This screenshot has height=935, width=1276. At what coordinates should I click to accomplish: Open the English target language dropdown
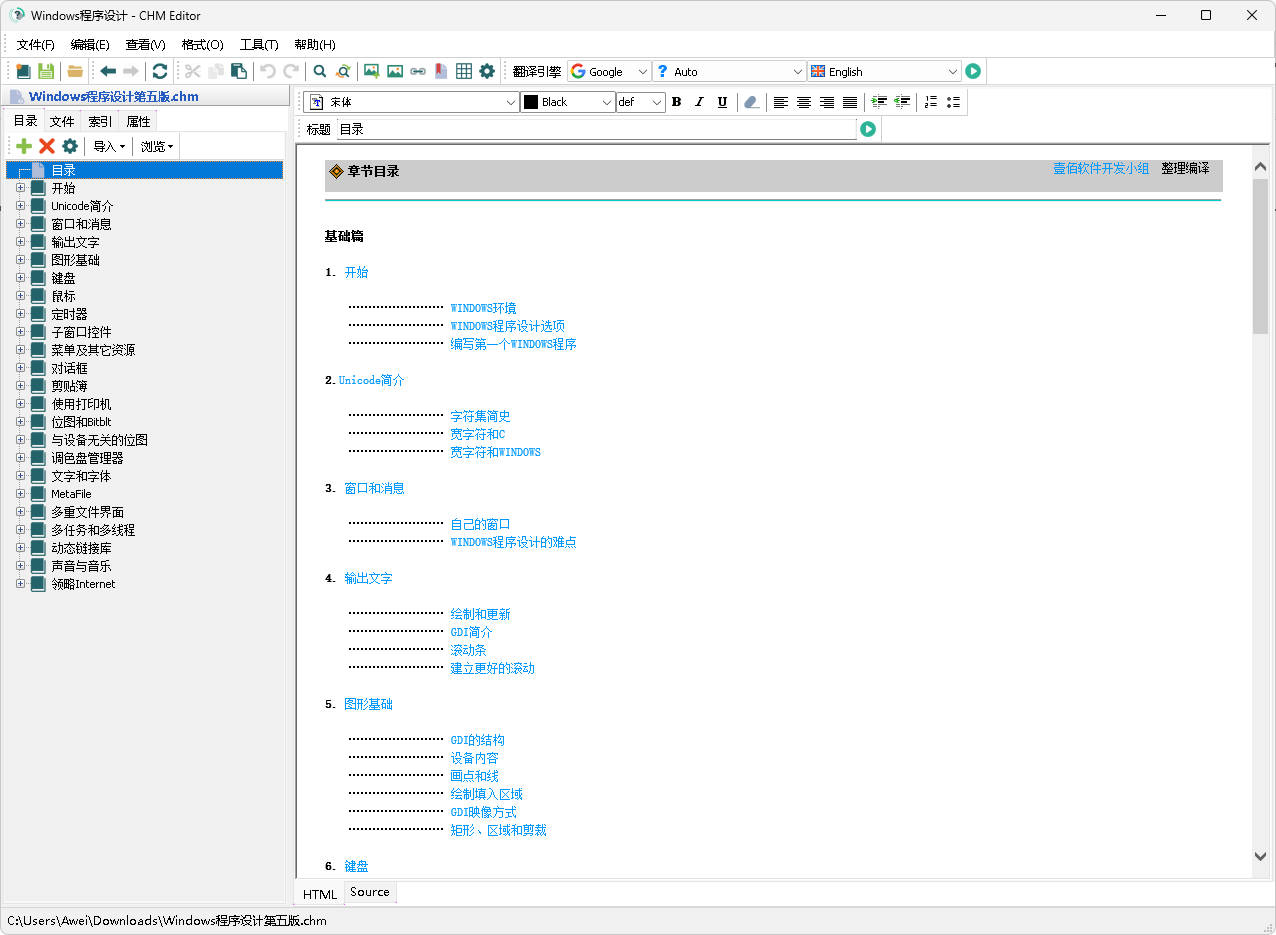click(x=884, y=71)
